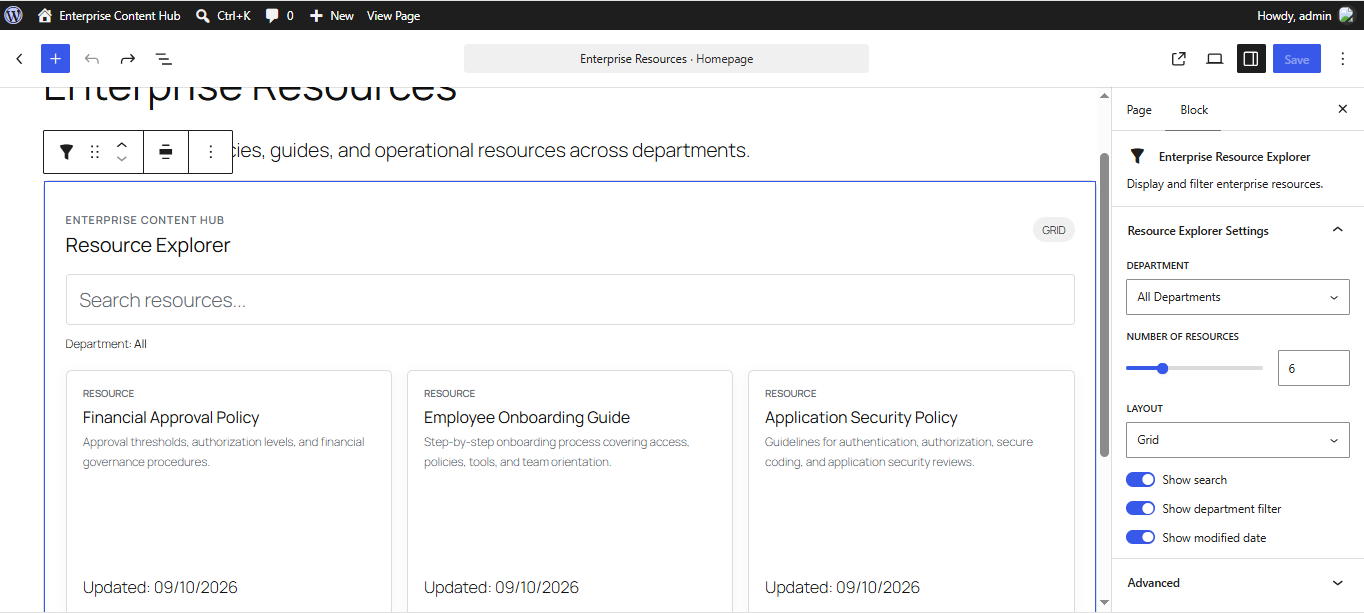Click the WordPress logo icon
The width and height of the screenshot is (1364, 613).
14,15
